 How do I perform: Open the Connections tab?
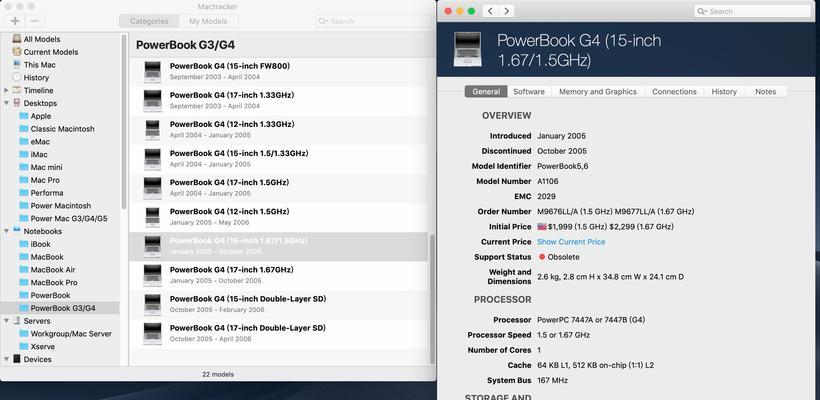674,92
